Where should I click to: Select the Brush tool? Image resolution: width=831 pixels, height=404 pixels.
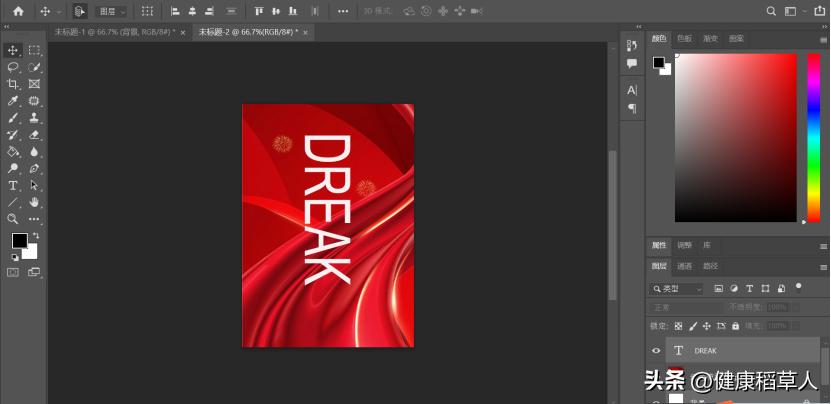point(13,118)
